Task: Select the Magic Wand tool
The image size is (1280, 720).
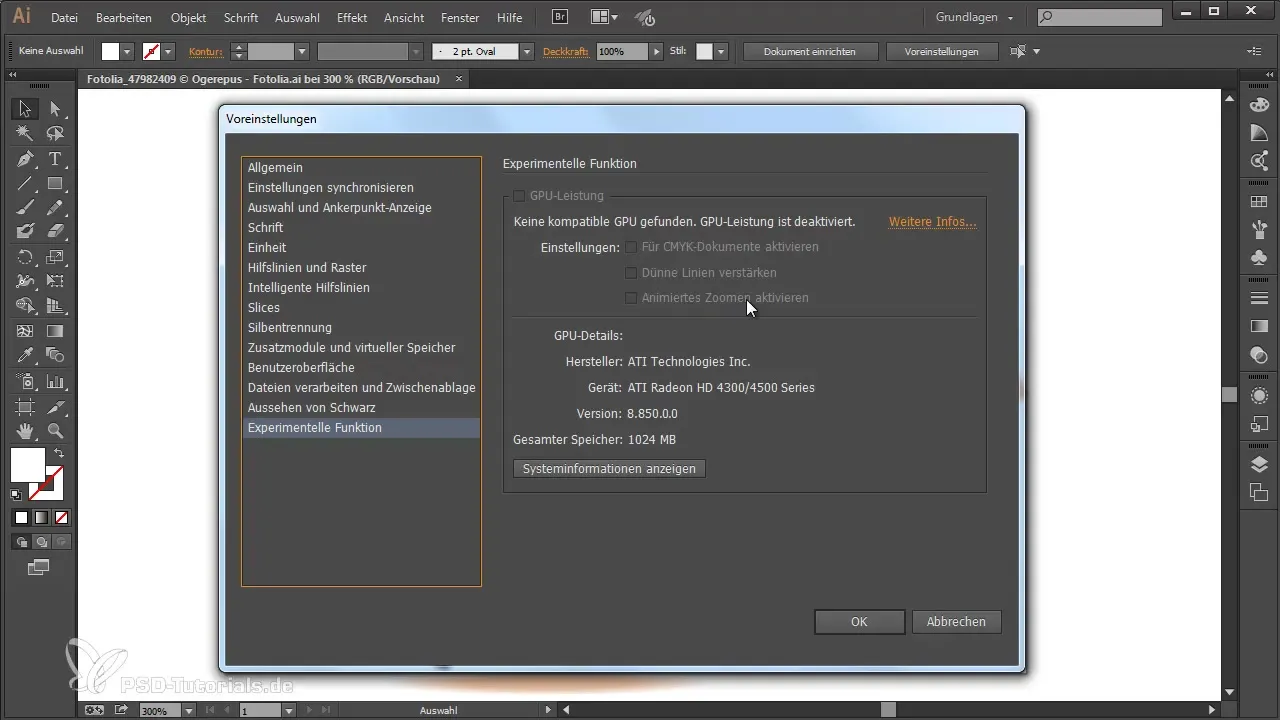Action: [25, 133]
